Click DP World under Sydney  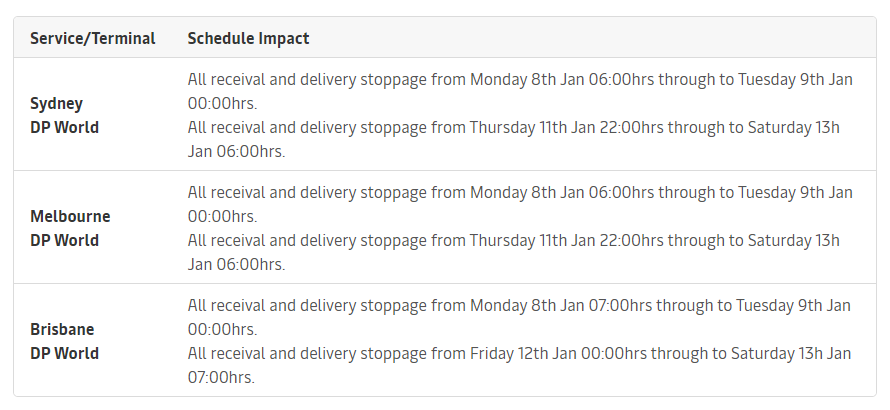tap(64, 128)
